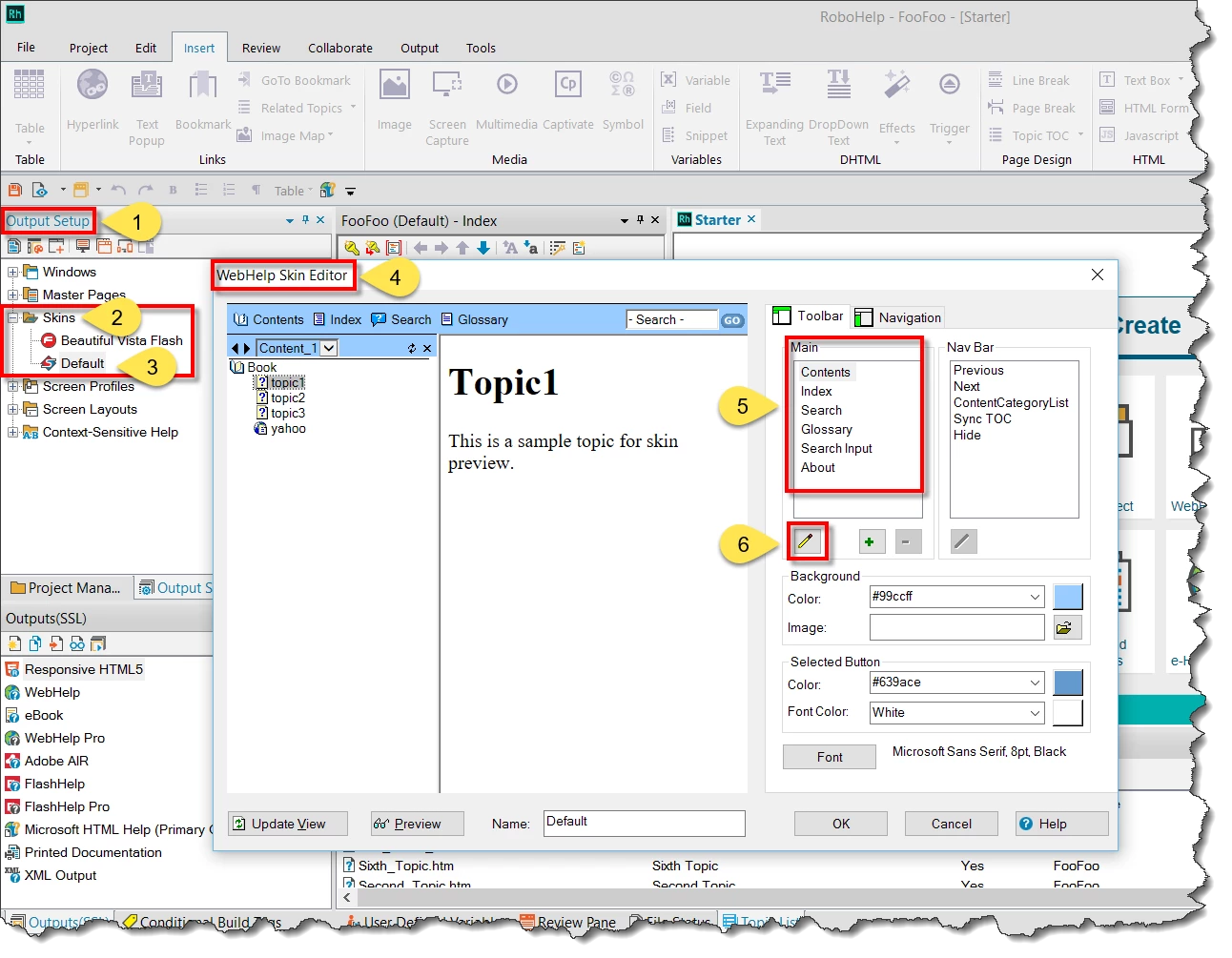Select the Default skin in tree
Image resolution: width=1232 pixels, height=958 pixels.
click(82, 363)
